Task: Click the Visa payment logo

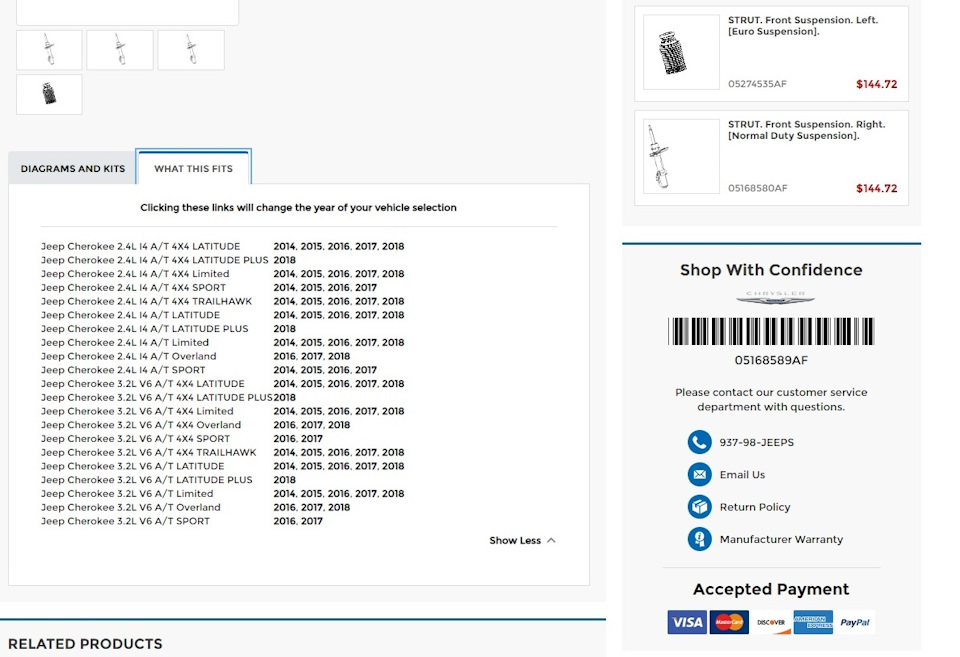Action: [x=687, y=622]
